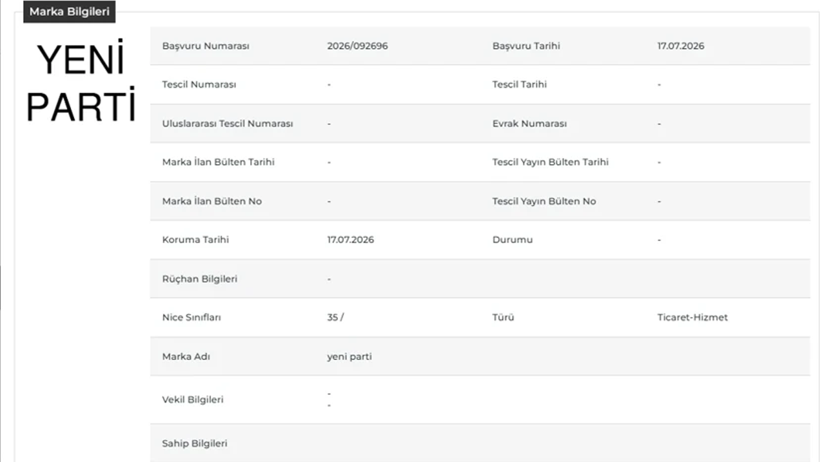Click the Tescil Yayın Bülten No label
Viewport: 820px width, 462px height.
click(544, 201)
